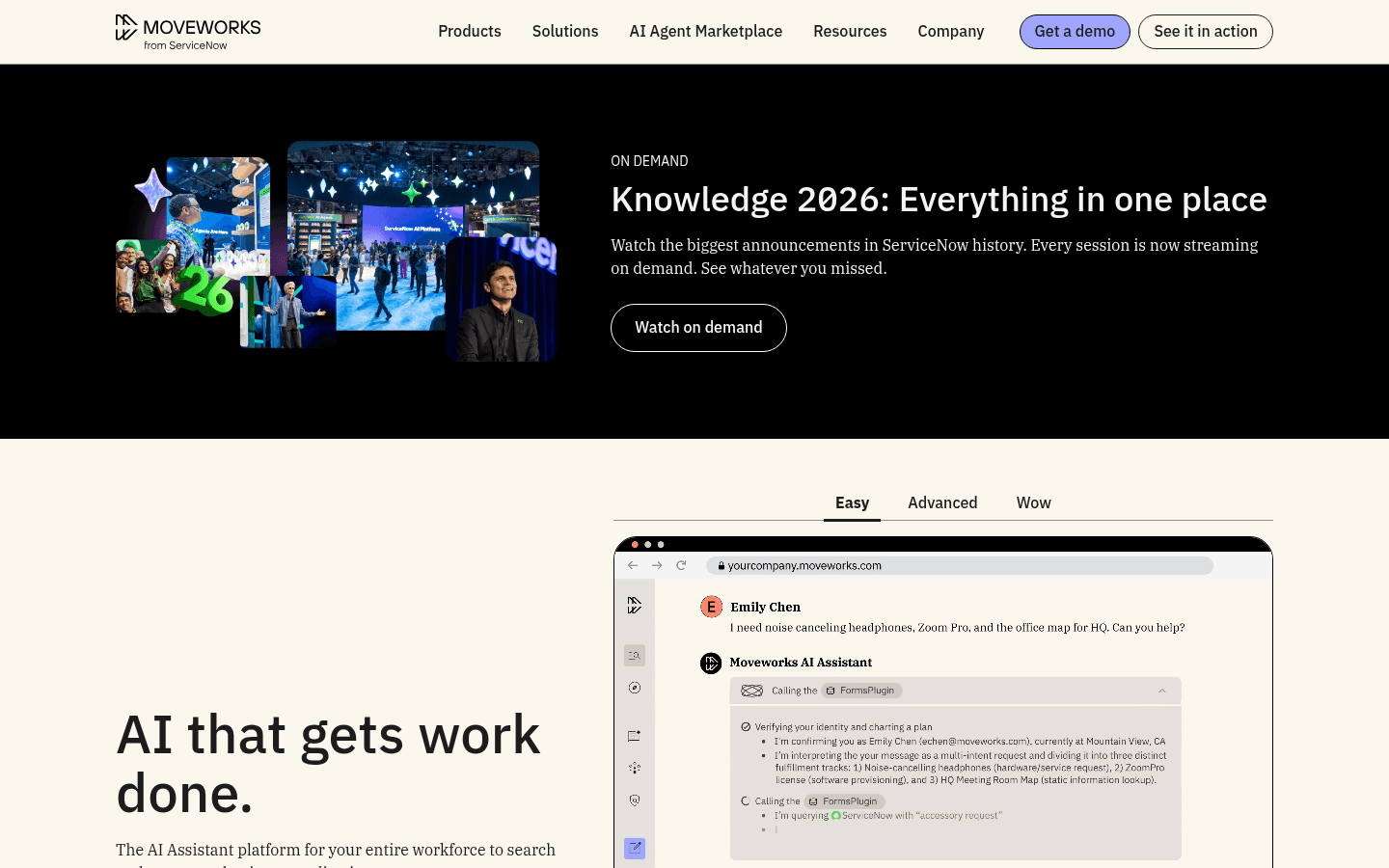The image size is (1389, 868).
Task: Open the Products menu
Action: [470, 31]
